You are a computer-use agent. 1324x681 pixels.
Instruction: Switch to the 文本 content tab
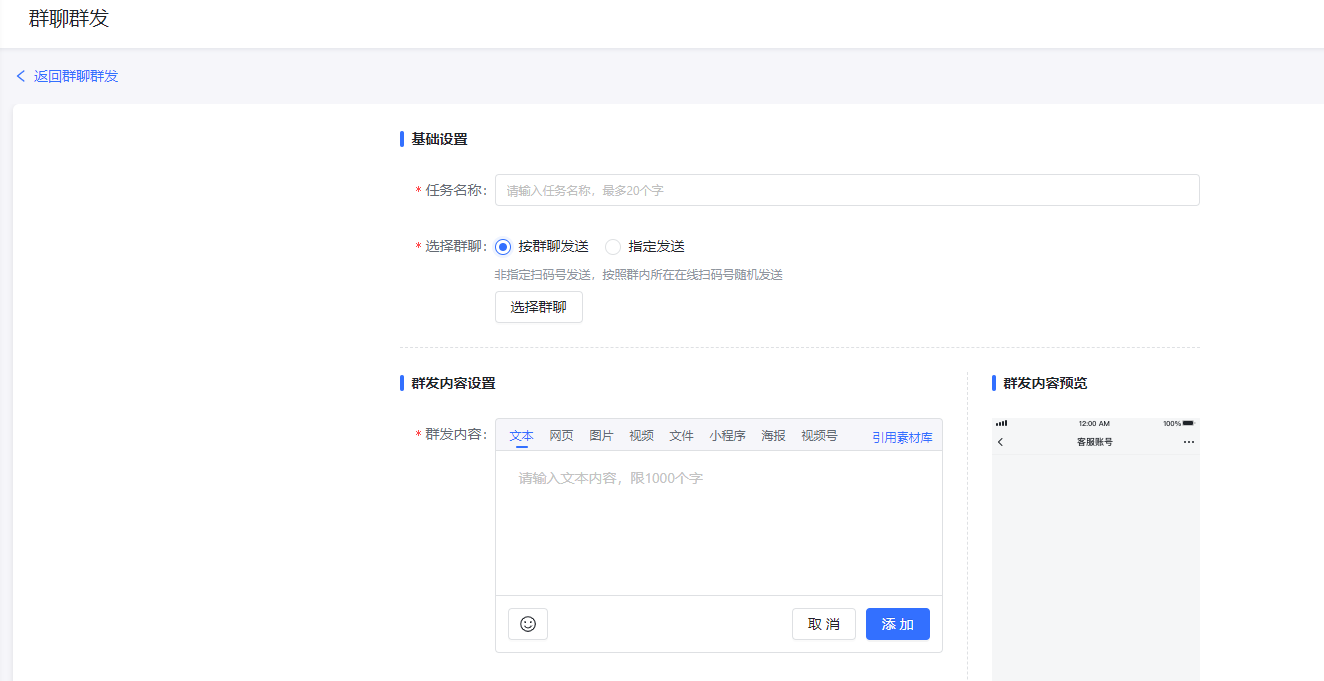click(521, 436)
